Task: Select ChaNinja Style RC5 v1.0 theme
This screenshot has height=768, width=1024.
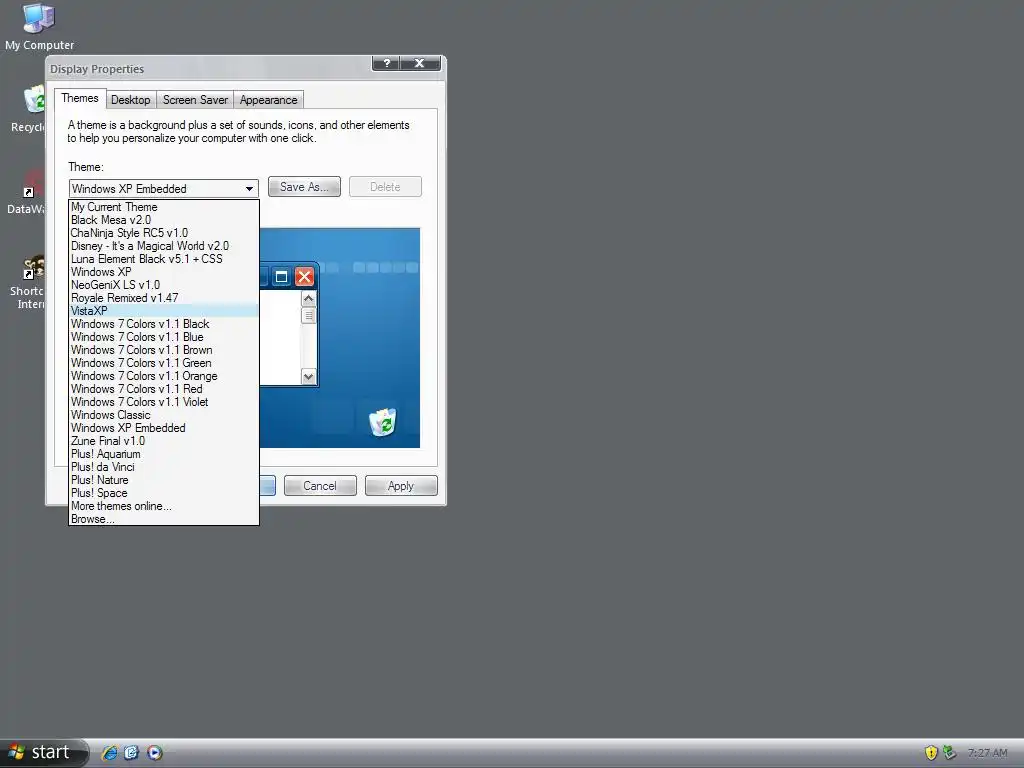Action: click(x=164, y=233)
